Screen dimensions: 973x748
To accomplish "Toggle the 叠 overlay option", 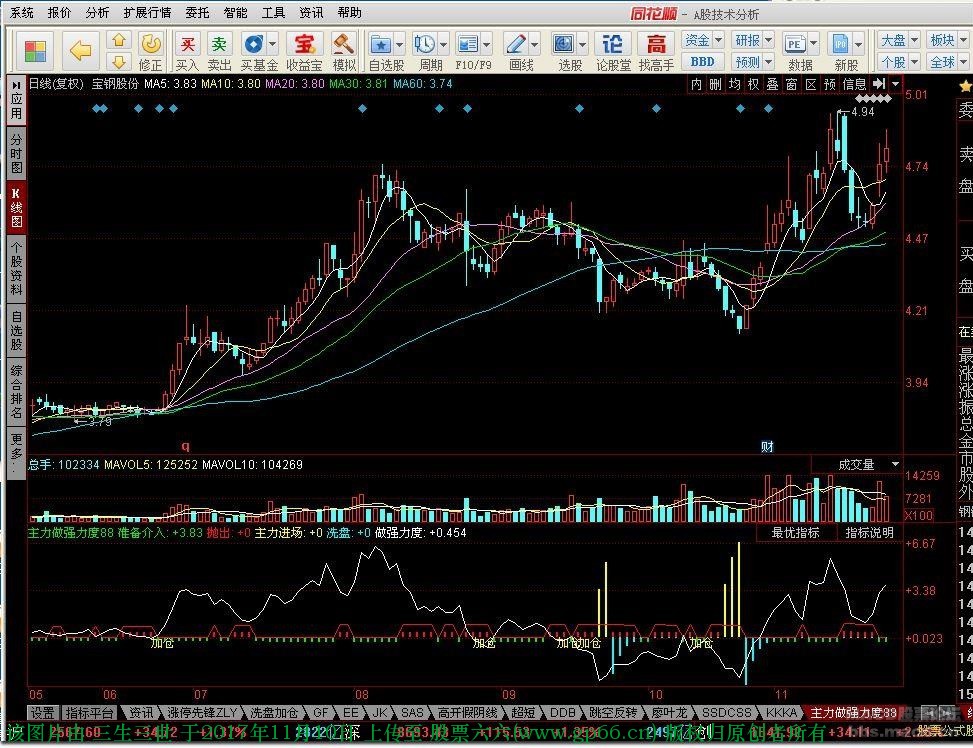I will point(772,85).
